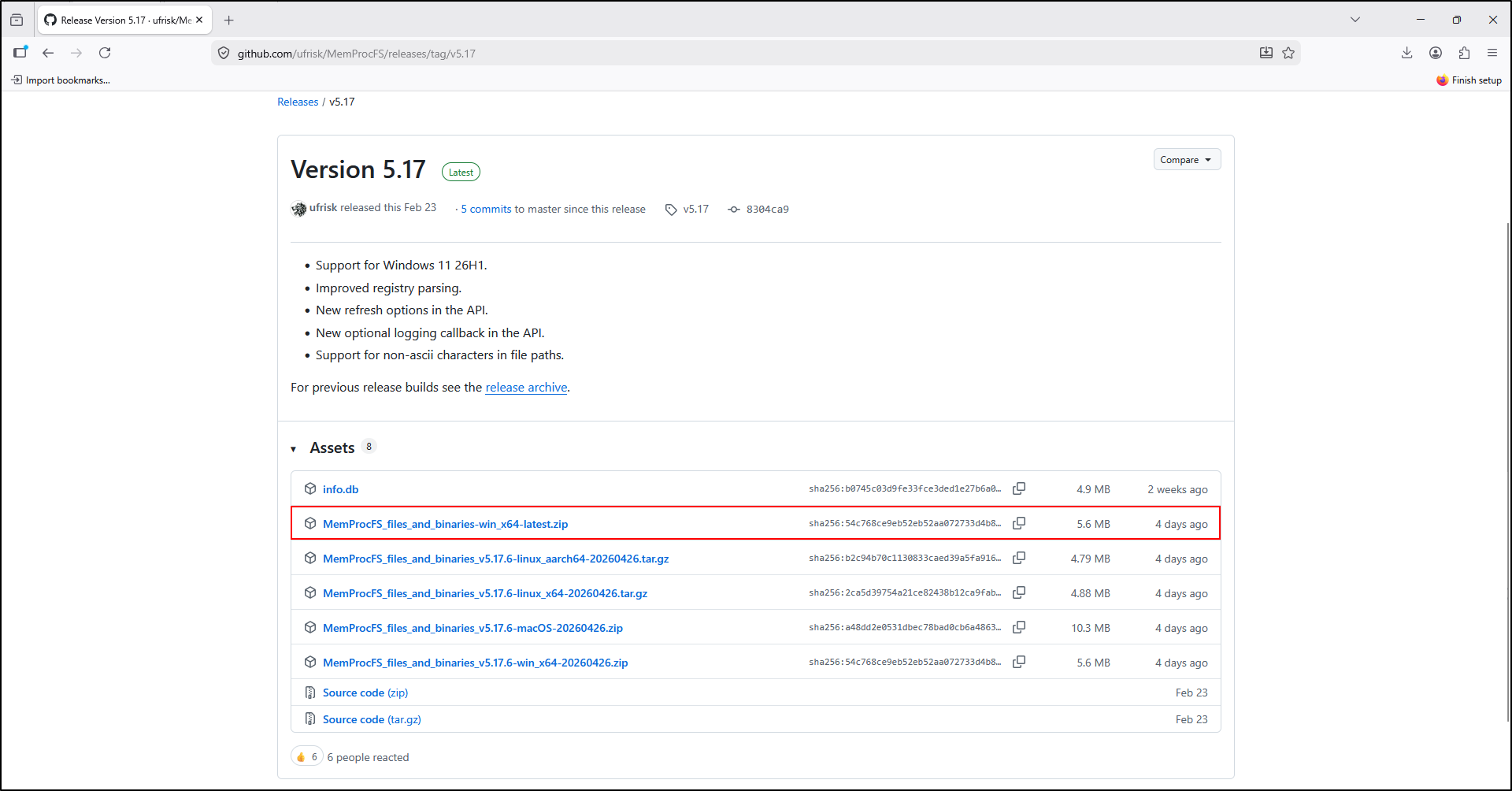Copy SHA256 hash for info.db
The image size is (1512, 791).
[1019, 488]
